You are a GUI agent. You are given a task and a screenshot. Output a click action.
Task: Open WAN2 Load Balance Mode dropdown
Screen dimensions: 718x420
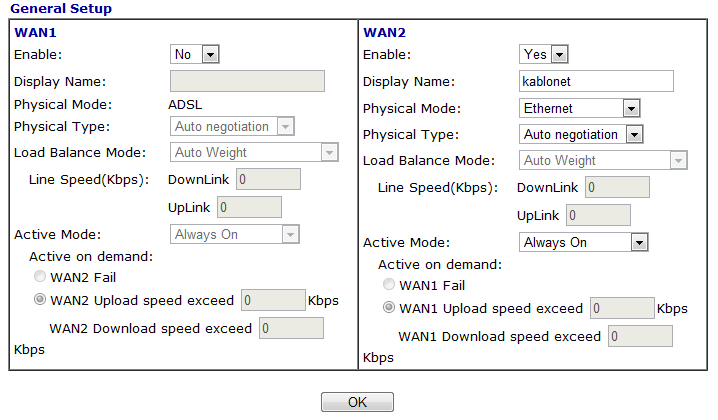pyautogui.click(x=603, y=160)
